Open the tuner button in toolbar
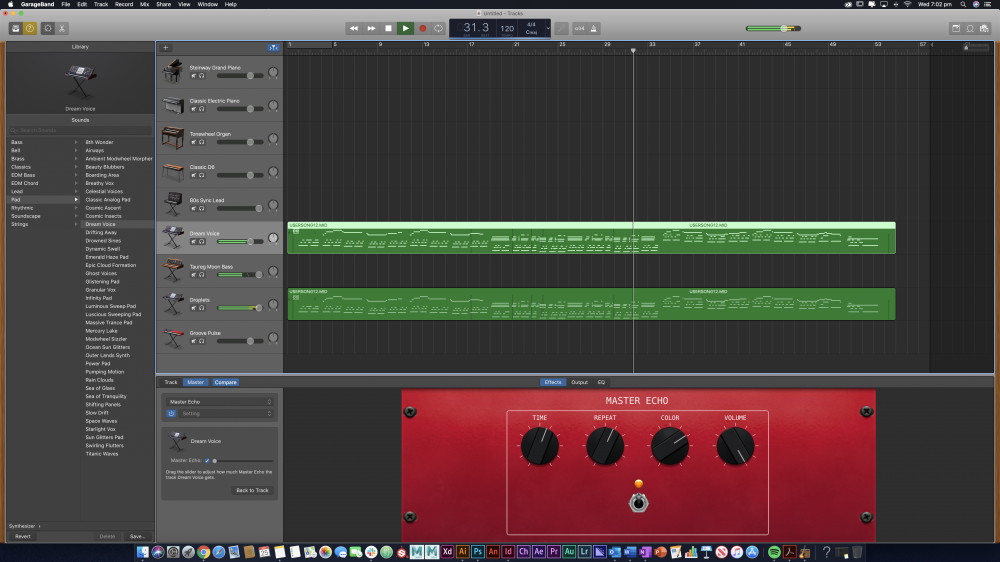The image size is (1000, 562). tap(561, 28)
